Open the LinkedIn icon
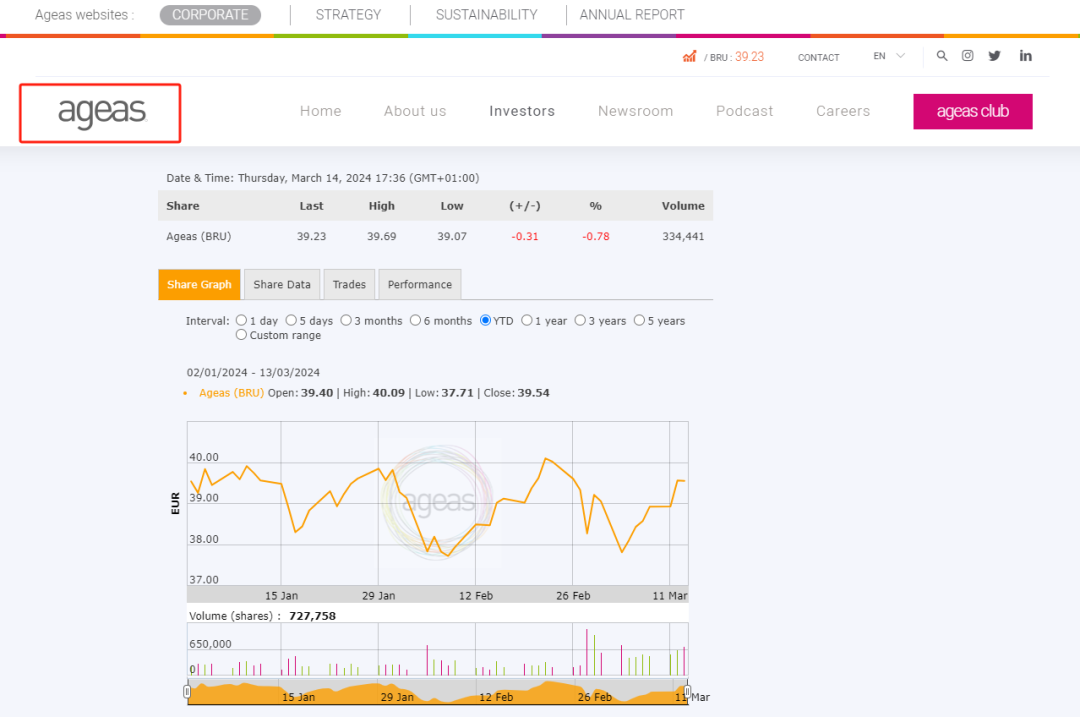This screenshot has width=1080, height=717. (1026, 56)
